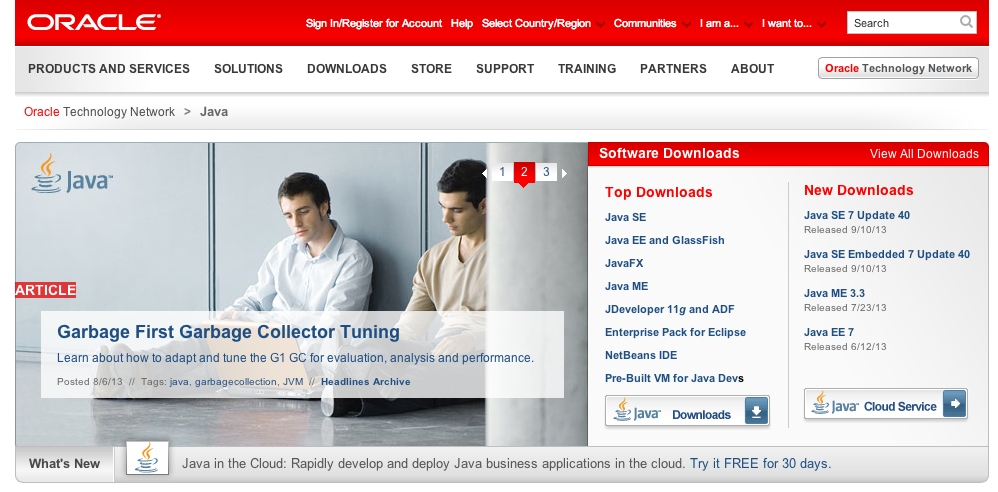Open Products and Services menu
The image size is (998, 492).
click(x=109, y=69)
